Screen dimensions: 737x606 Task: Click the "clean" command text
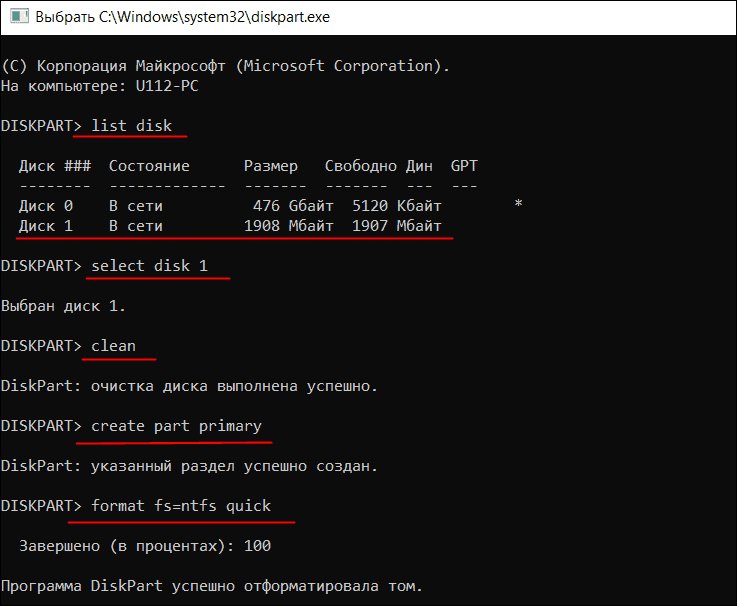click(113, 345)
